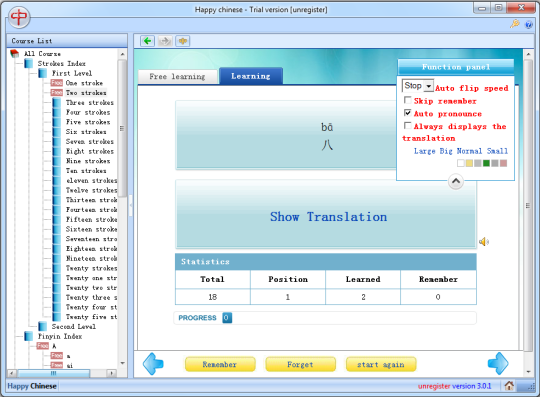Viewport: 540px width, 397px height.
Task: Go to previous card with blue left arrow
Action: (153, 364)
